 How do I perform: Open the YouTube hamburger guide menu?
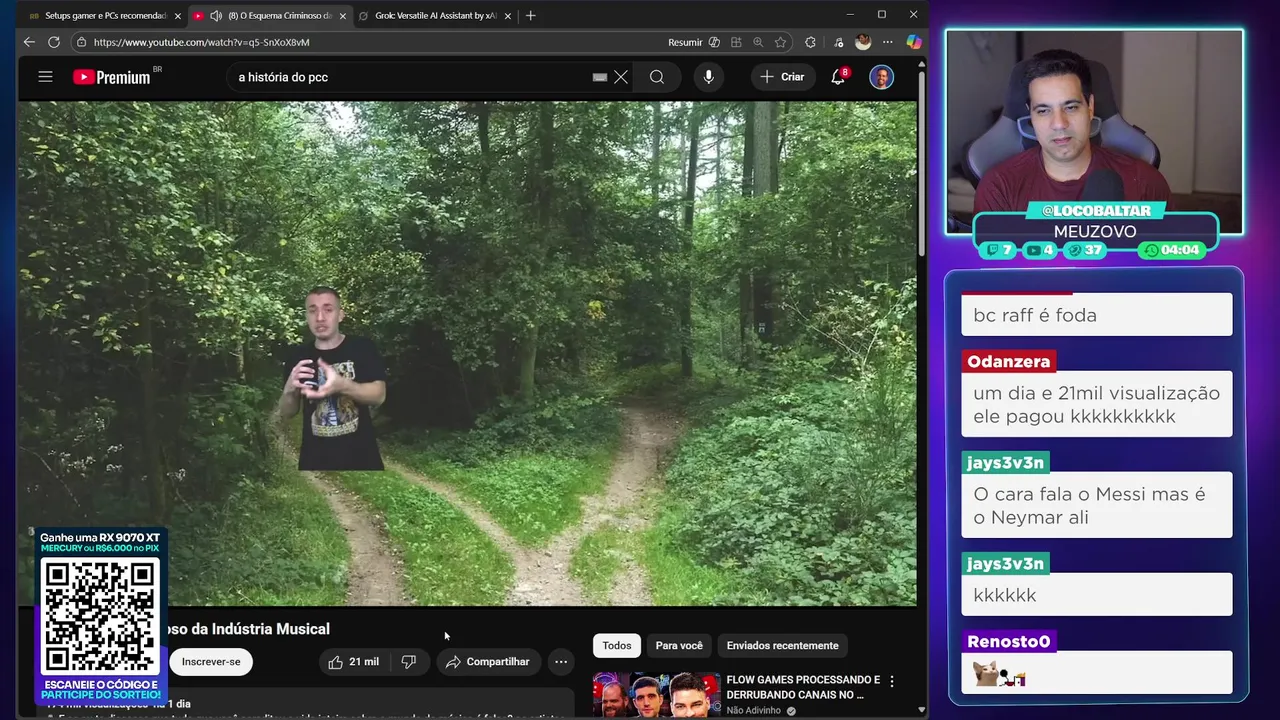[x=45, y=76]
